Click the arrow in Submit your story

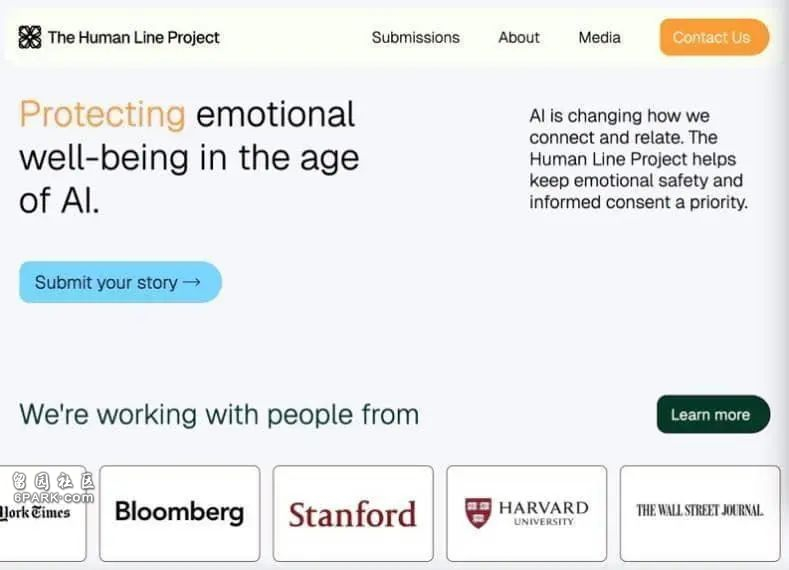pos(192,282)
